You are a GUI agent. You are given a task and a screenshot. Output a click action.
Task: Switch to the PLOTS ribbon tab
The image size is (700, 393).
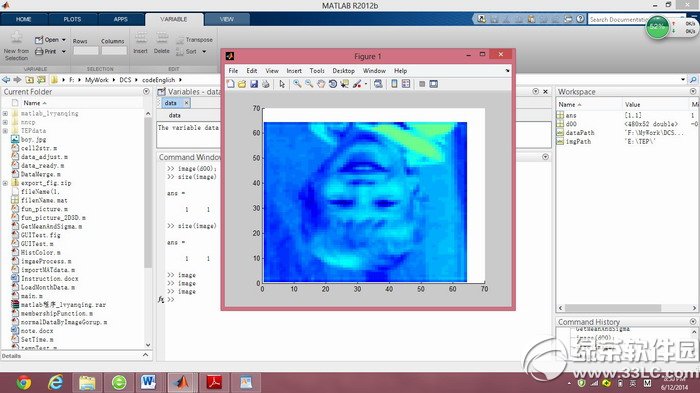point(72,19)
